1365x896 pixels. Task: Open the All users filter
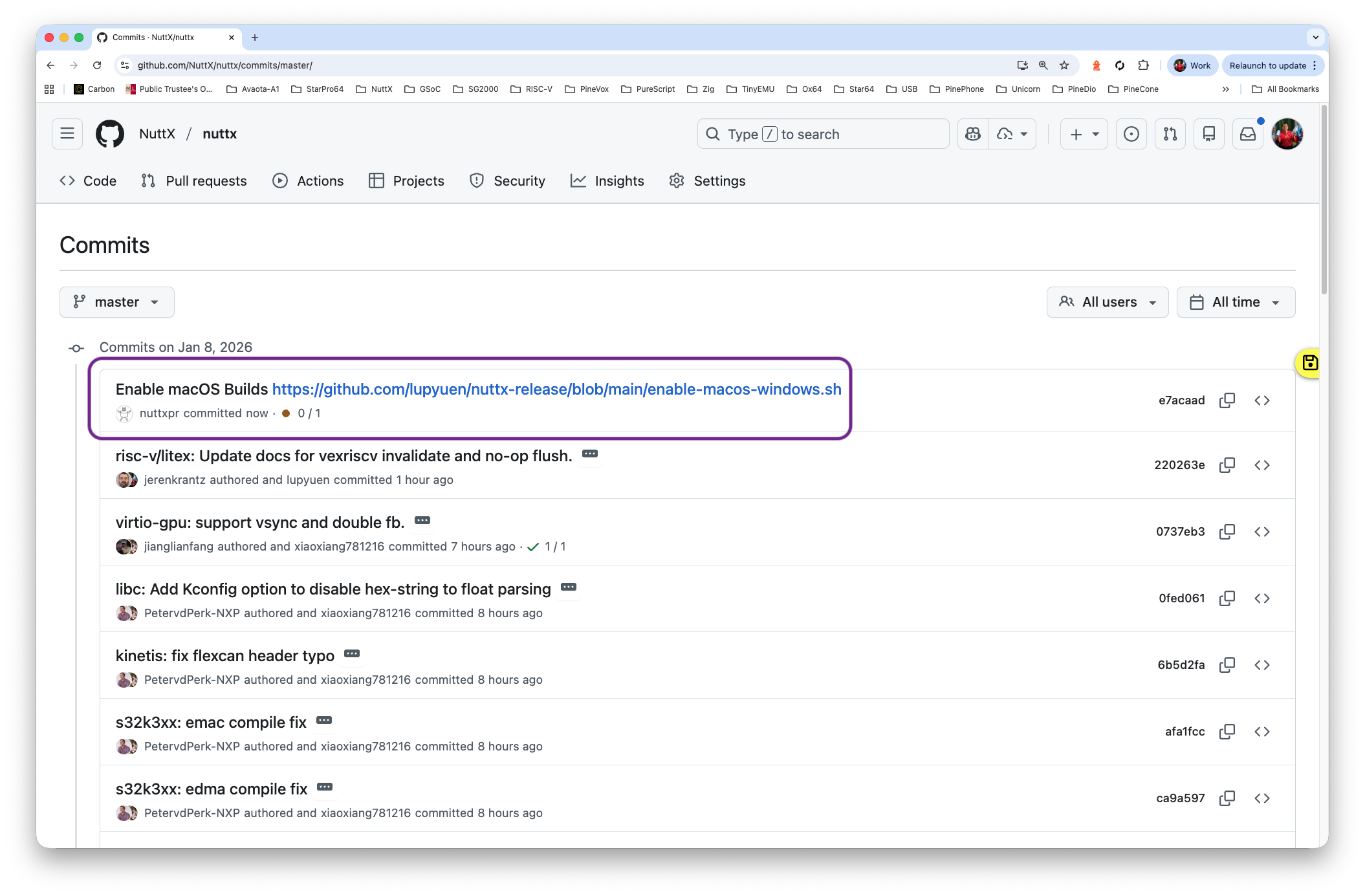(x=1108, y=302)
